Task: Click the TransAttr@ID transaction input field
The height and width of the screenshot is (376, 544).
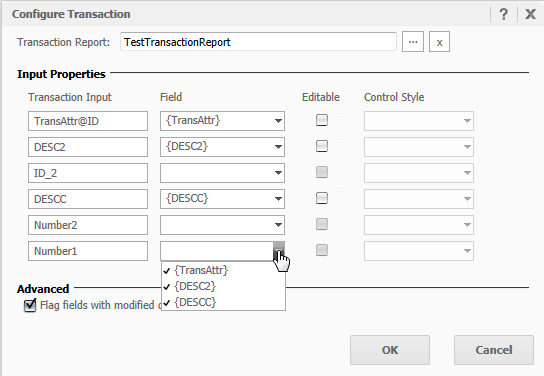Action: [x=88, y=121]
